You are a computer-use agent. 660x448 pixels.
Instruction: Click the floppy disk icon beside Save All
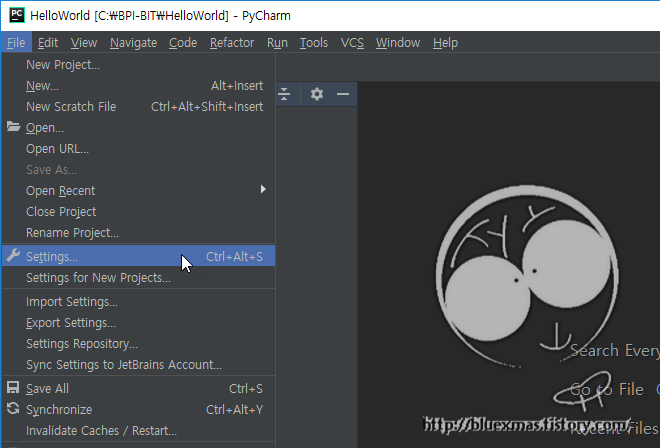click(x=13, y=387)
